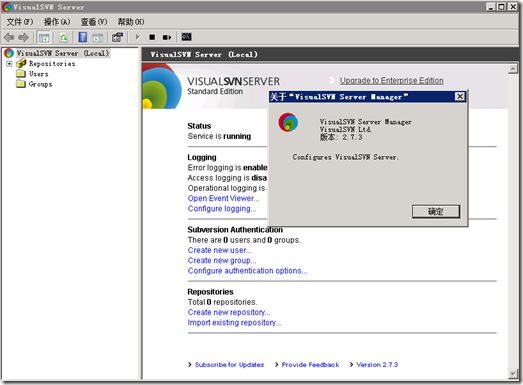Open the command prompt toolbar icon
The height and width of the screenshot is (385, 523).
pyautogui.click(x=186, y=37)
